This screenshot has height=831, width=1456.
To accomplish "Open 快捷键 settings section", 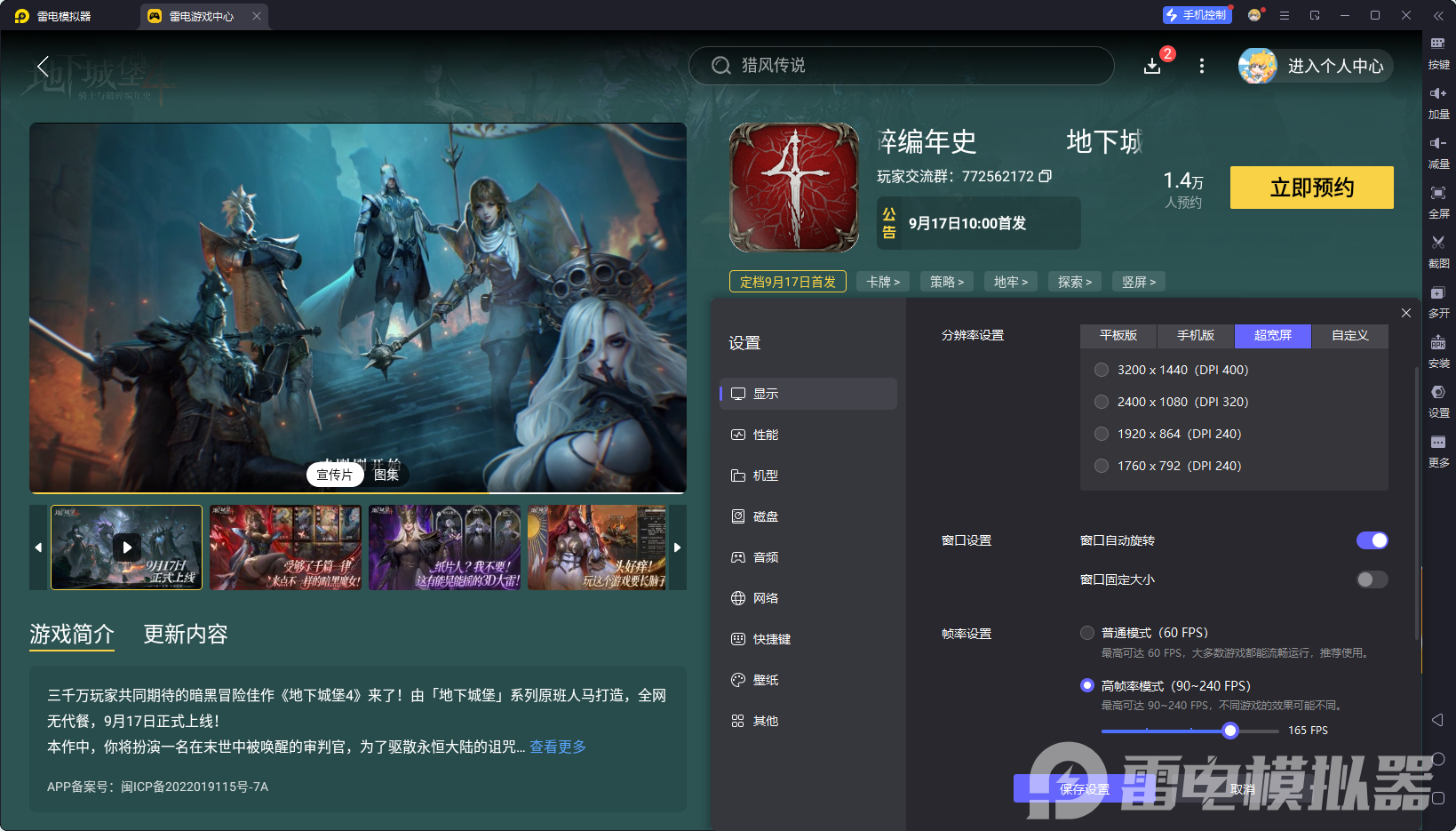I will coord(808,639).
